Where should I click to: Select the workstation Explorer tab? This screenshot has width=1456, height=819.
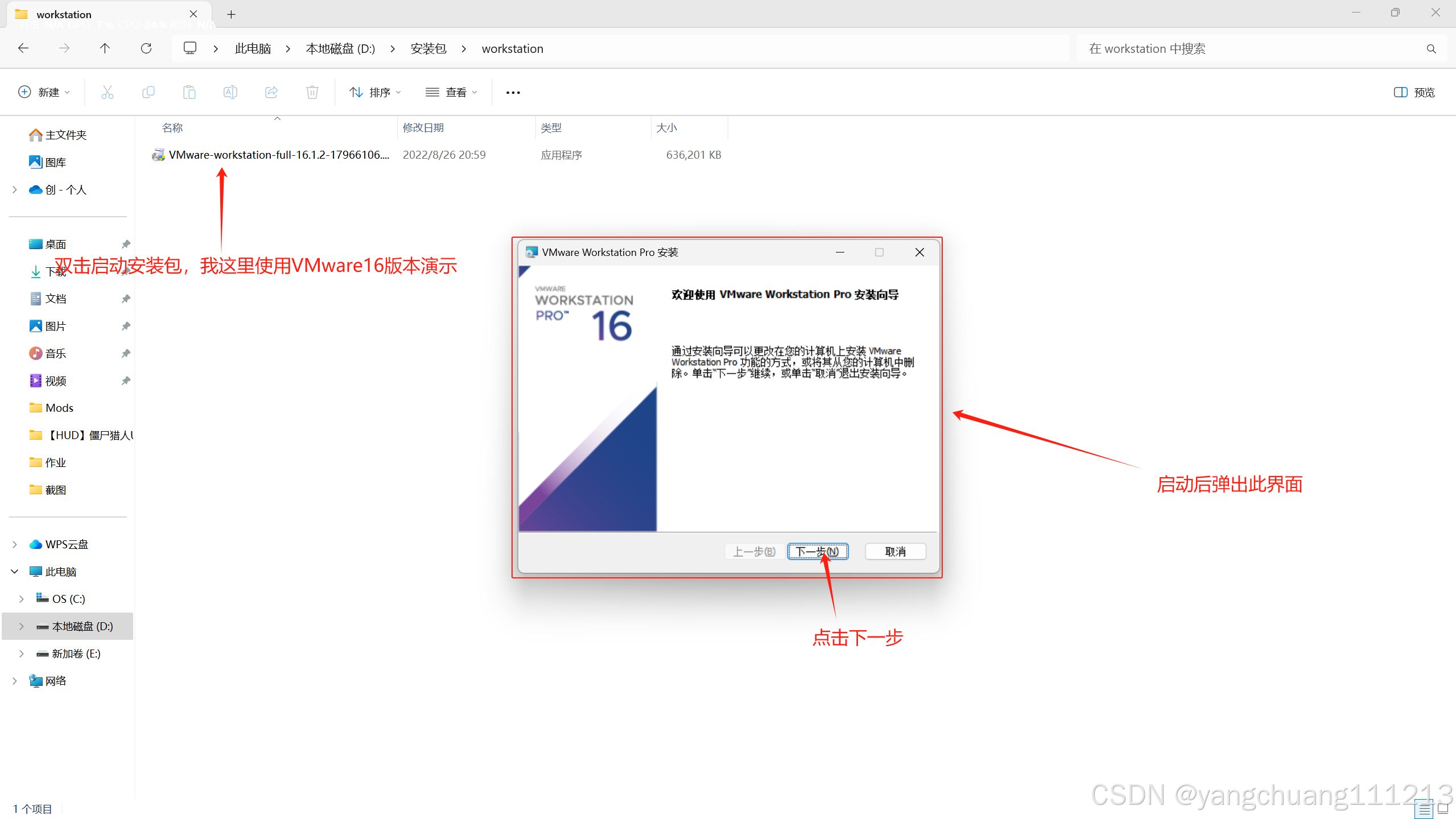point(109,14)
